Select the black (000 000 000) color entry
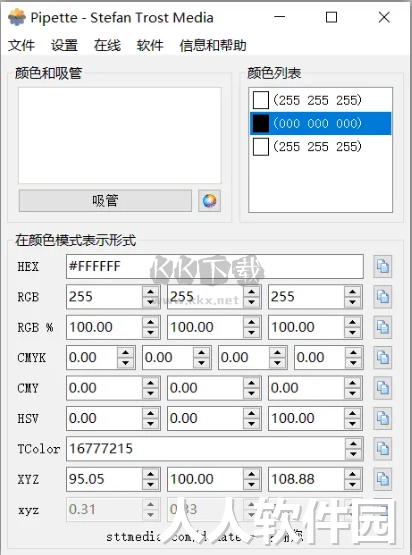Viewport: 412px width, 555px height. [x=320, y=124]
